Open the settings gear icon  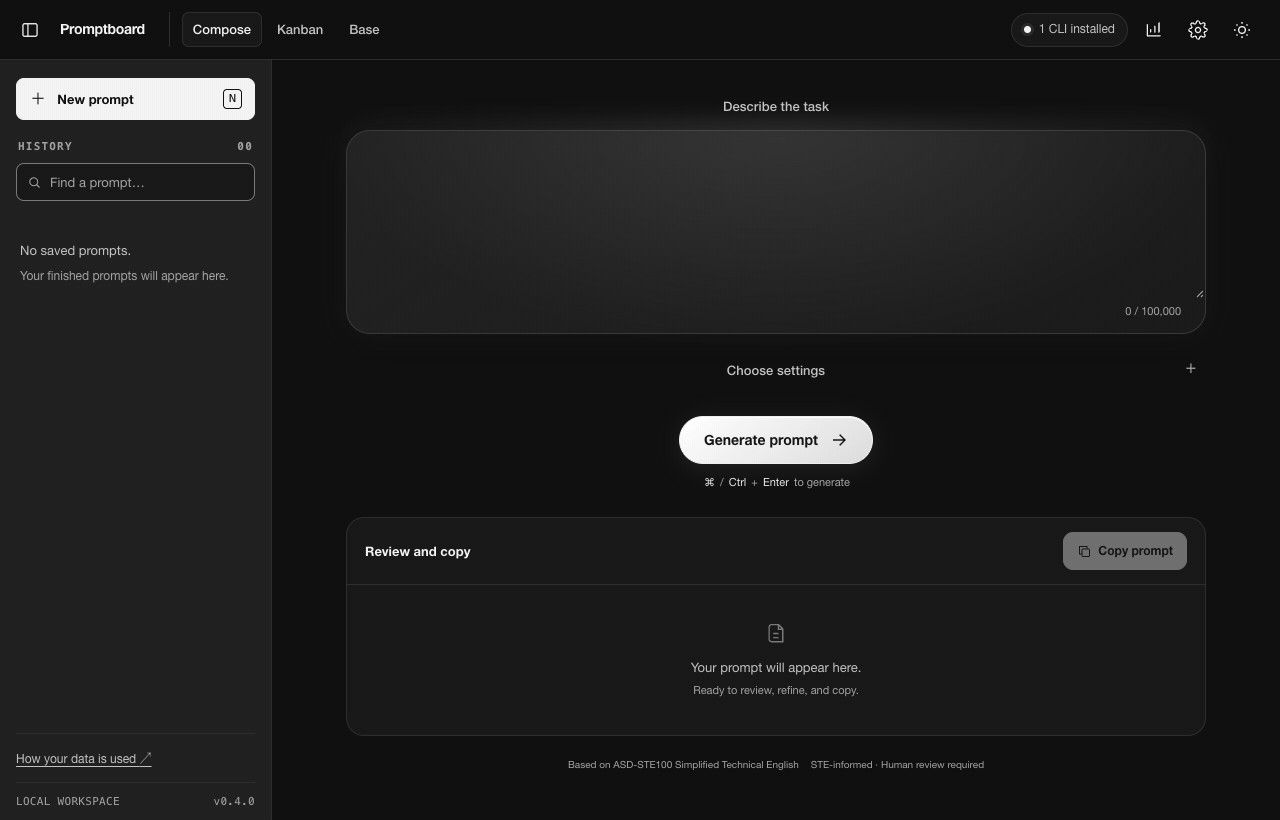pos(1198,30)
